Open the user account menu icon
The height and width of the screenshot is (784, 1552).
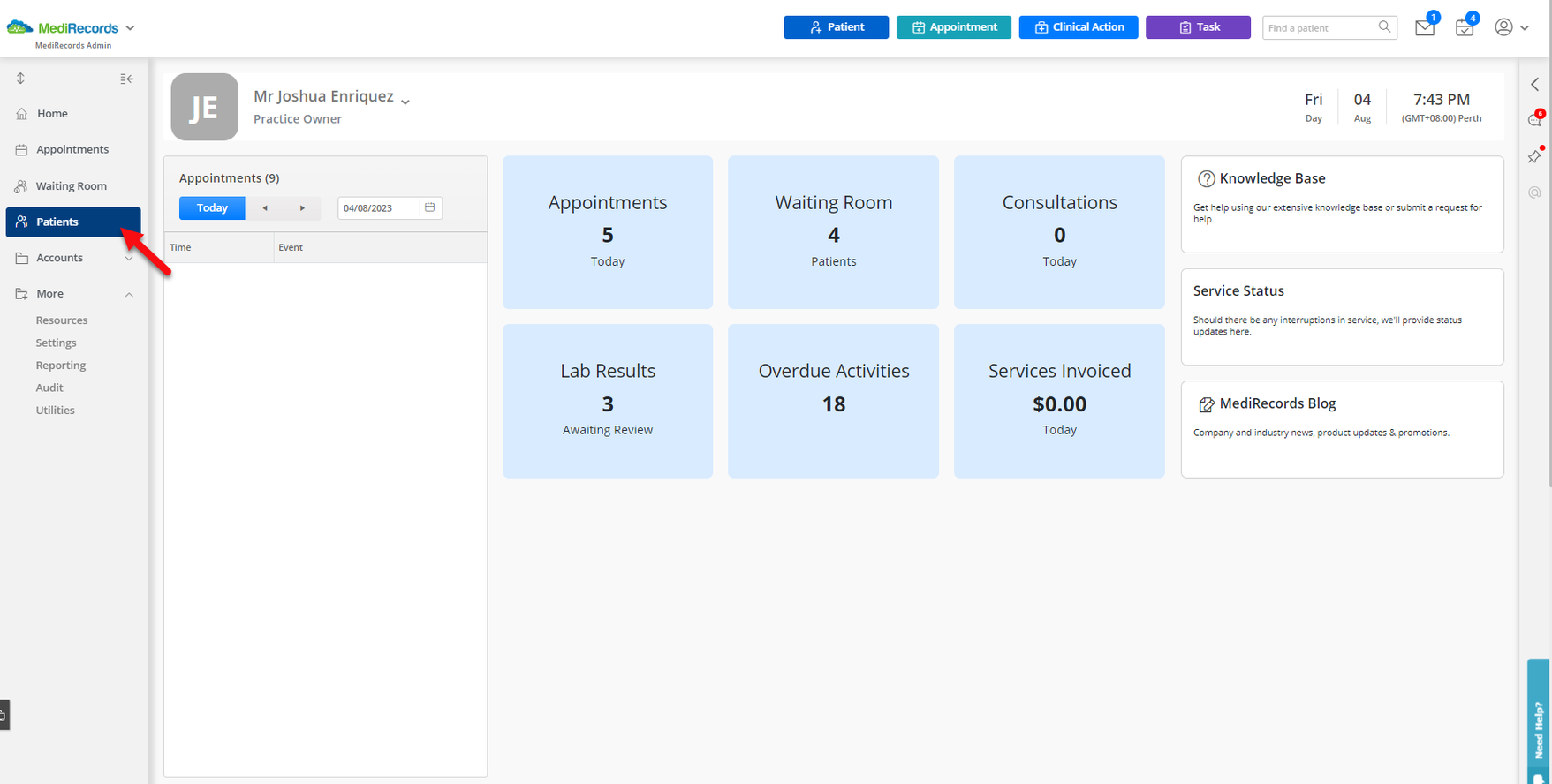tap(1503, 27)
